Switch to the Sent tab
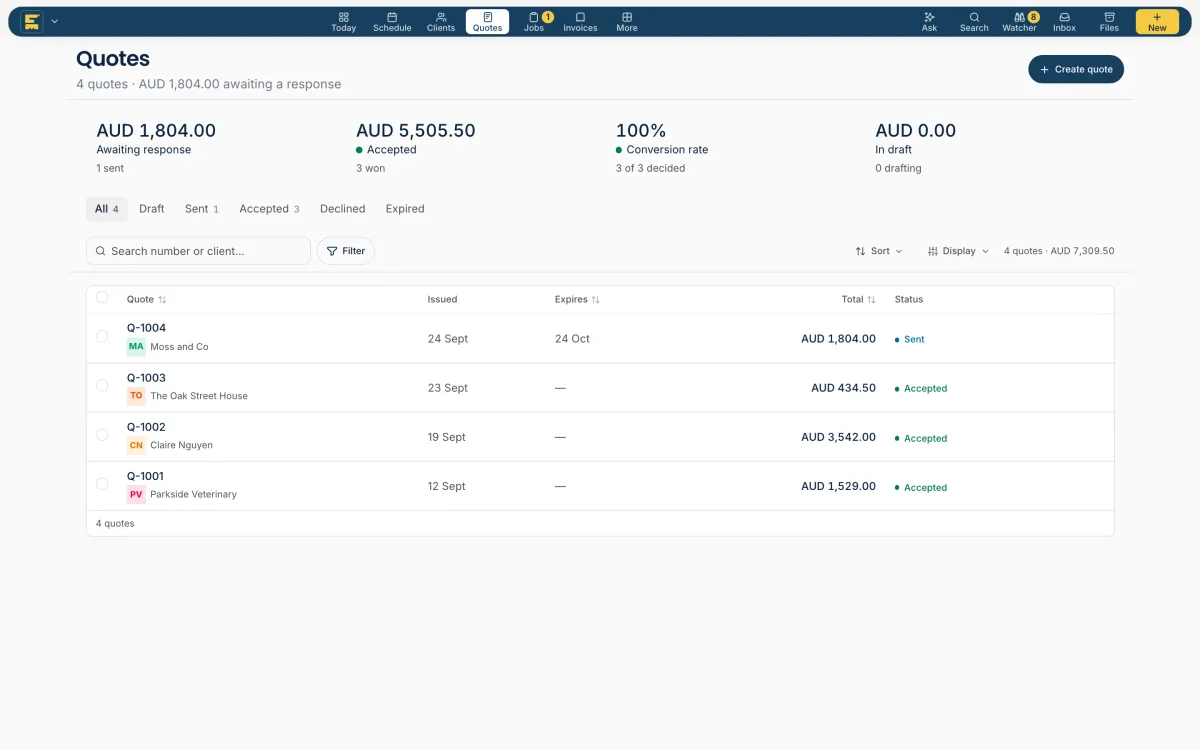Image resolution: width=1200 pixels, height=750 pixels. click(202, 209)
